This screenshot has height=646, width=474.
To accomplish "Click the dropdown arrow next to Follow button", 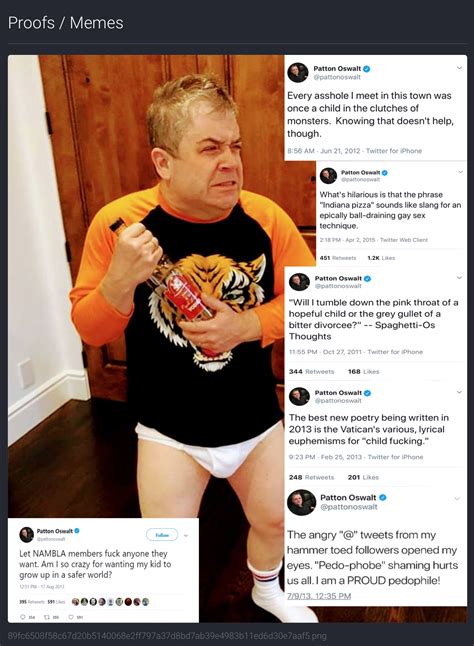I will point(186,536).
